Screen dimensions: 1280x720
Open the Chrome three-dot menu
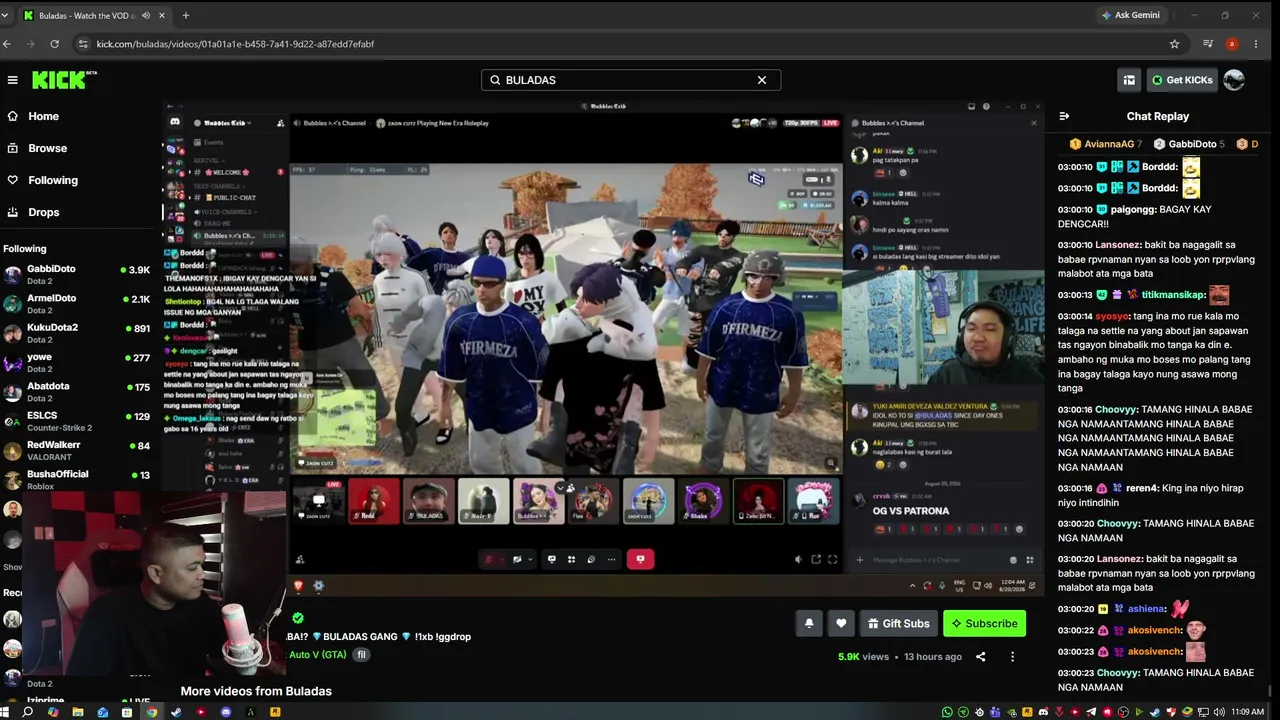point(1256,44)
